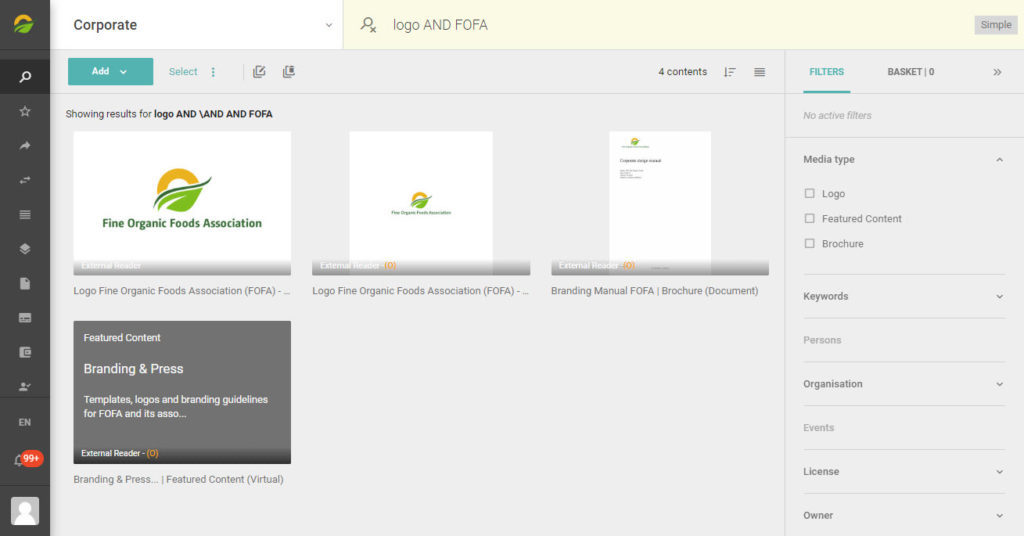Open the search icon in the sidebar
The image size is (1024, 536).
(x=25, y=77)
